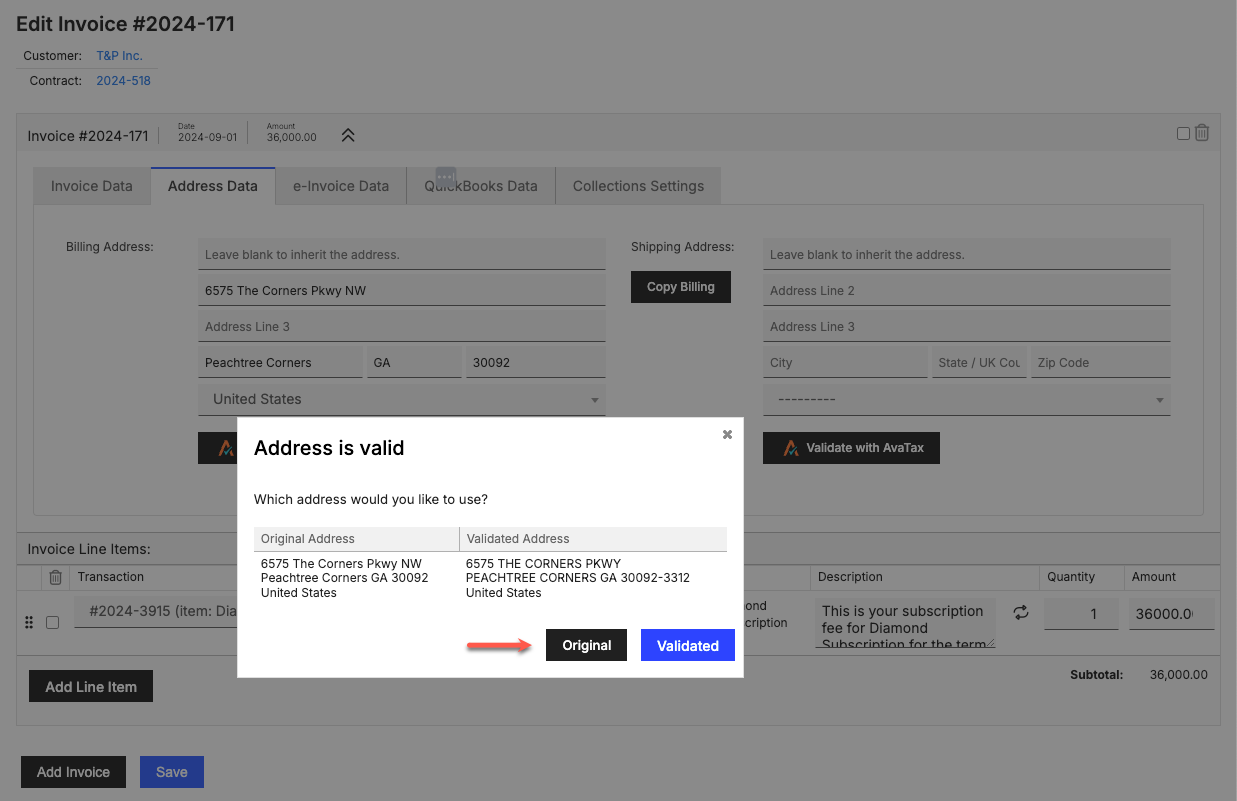Click the Original address button
1237x801 pixels.
[x=586, y=645]
